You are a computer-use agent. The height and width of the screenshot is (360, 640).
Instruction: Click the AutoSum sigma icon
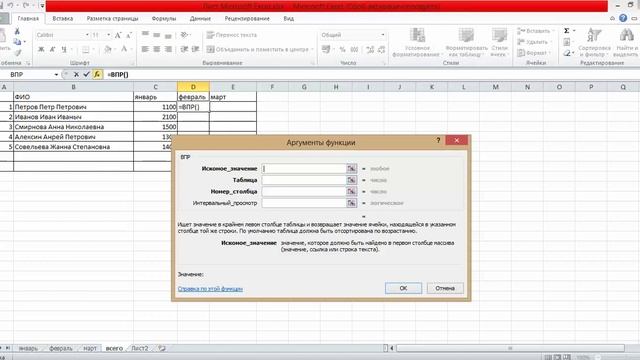pos(567,31)
